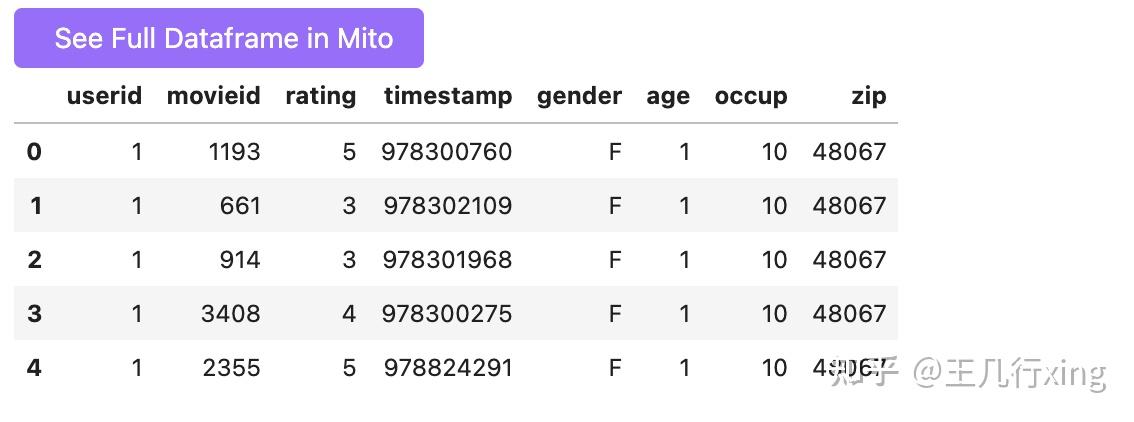The width and height of the screenshot is (1134, 422).
Task: Select timestamp cell 978302109
Action: (x=447, y=206)
